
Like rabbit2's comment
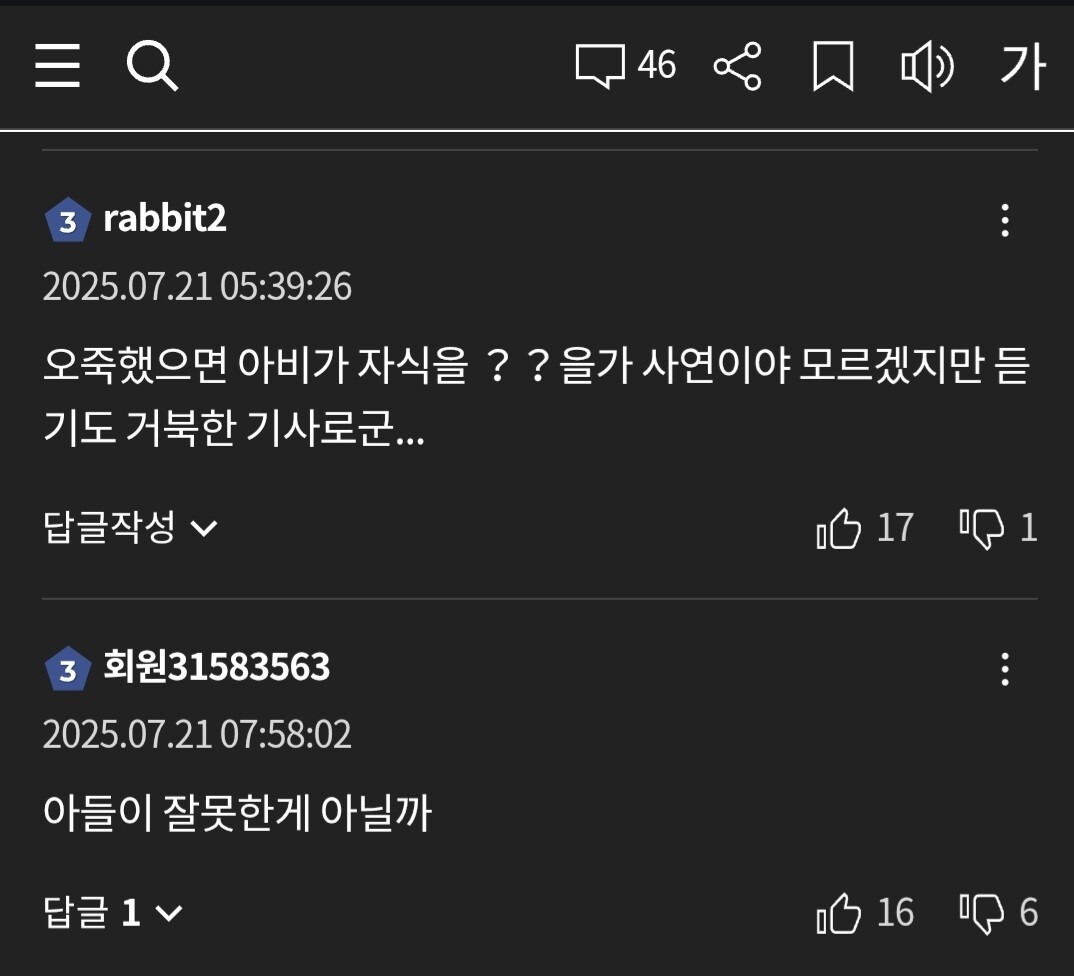pyautogui.click(x=839, y=528)
